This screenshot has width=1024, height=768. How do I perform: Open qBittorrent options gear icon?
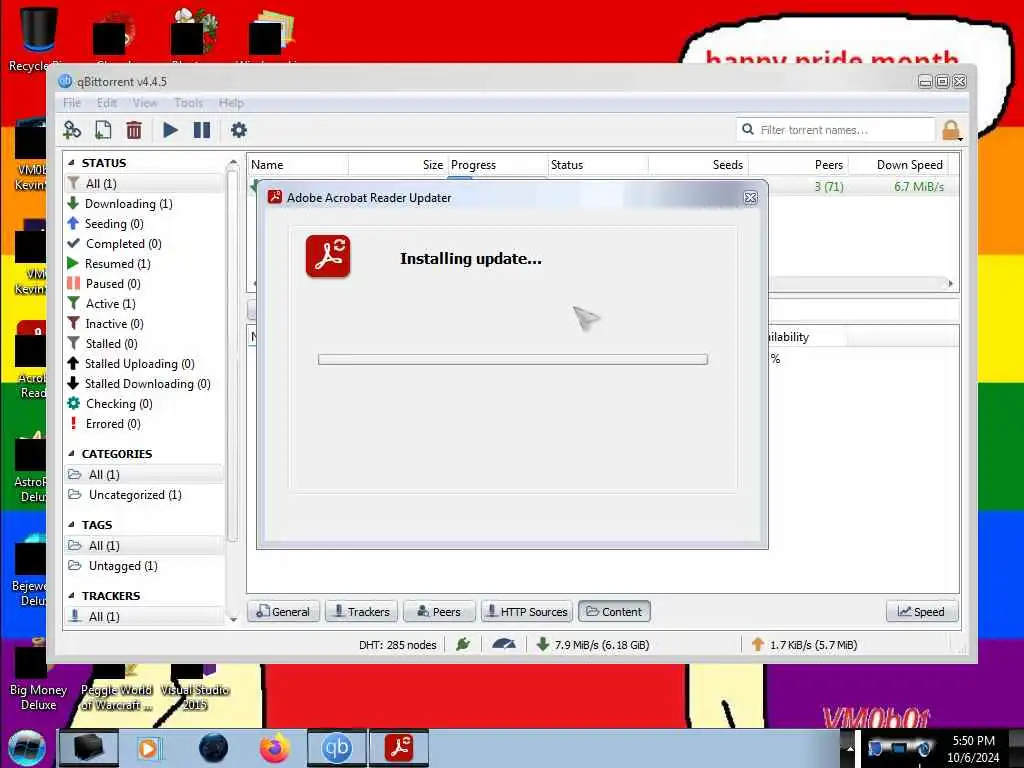pyautogui.click(x=238, y=130)
